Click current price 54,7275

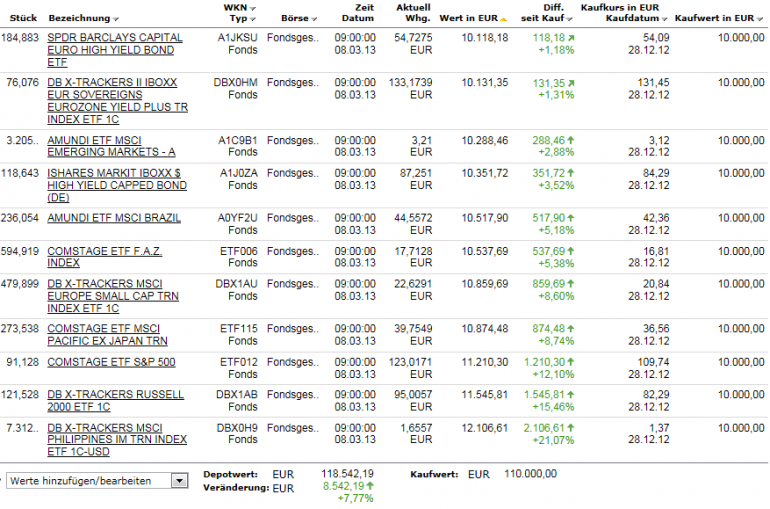coord(413,38)
